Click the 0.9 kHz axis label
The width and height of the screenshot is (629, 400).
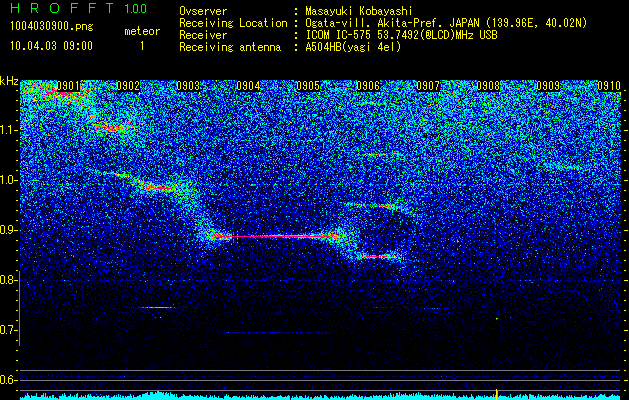(9, 230)
